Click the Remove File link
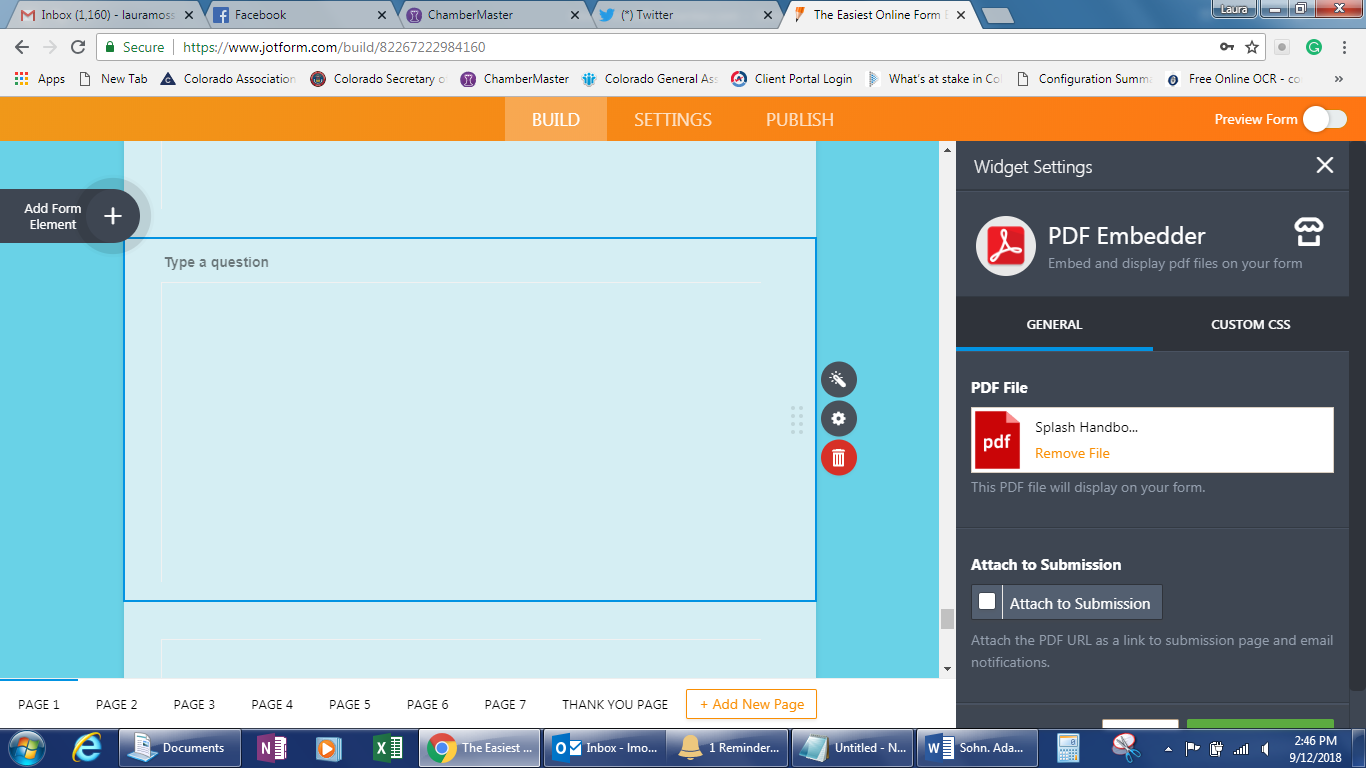Image resolution: width=1366 pixels, height=768 pixels. coord(1072,453)
